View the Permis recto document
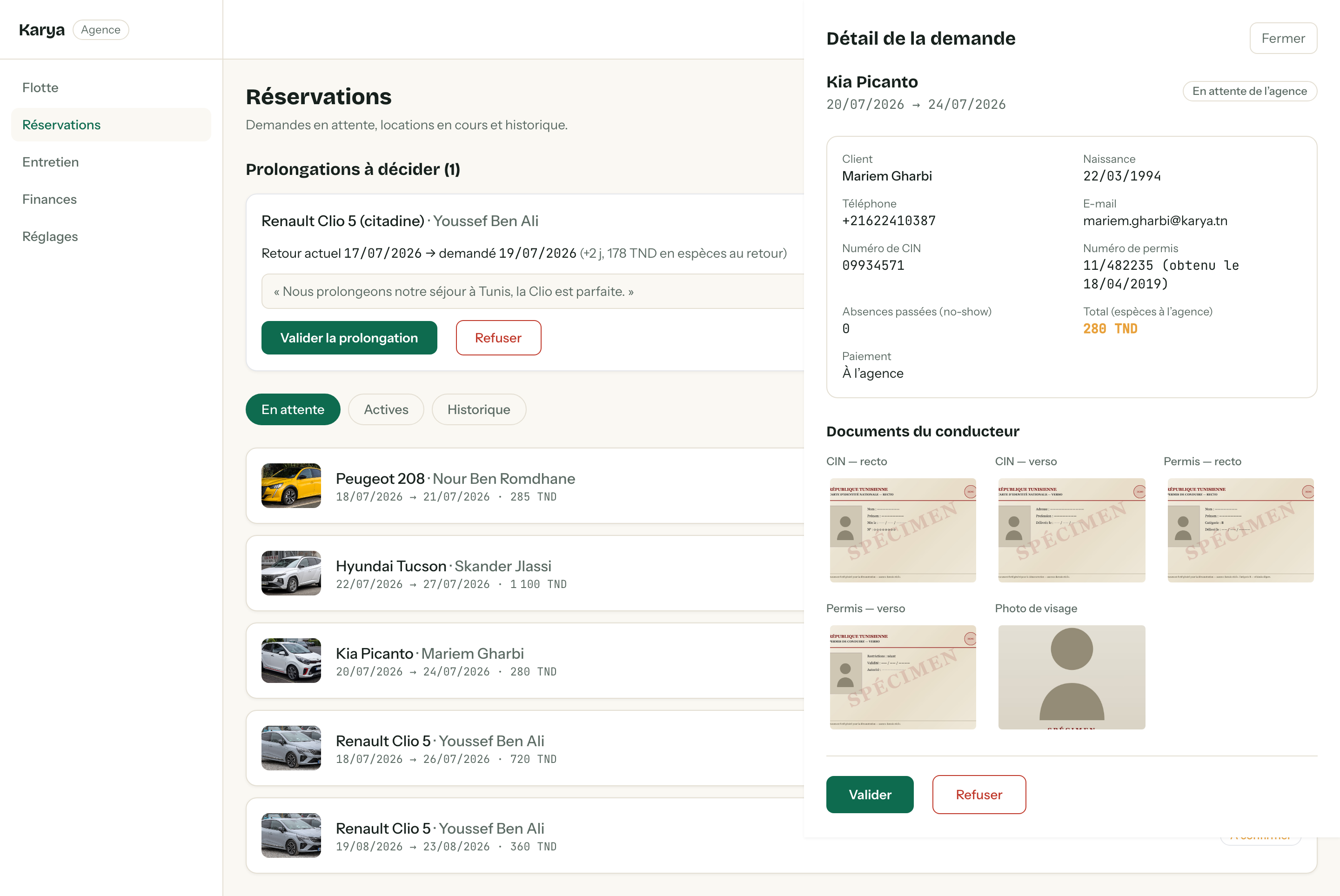1340x896 pixels. point(1240,530)
